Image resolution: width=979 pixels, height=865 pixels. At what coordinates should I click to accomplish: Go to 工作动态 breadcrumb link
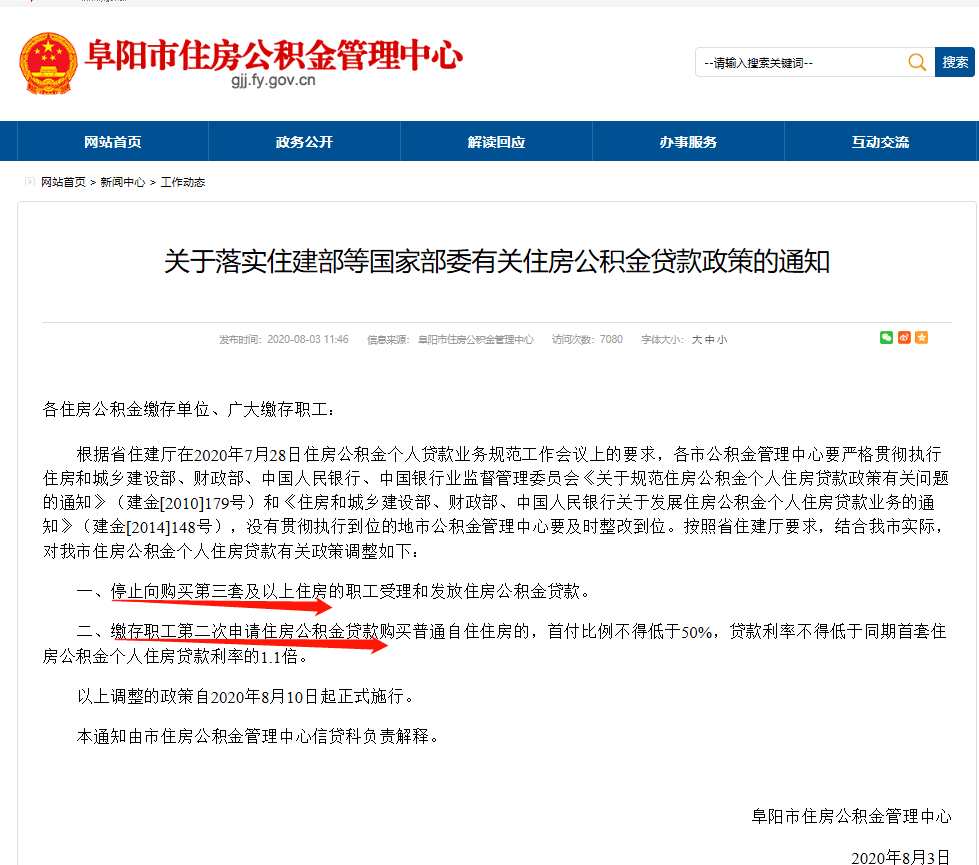point(183,182)
